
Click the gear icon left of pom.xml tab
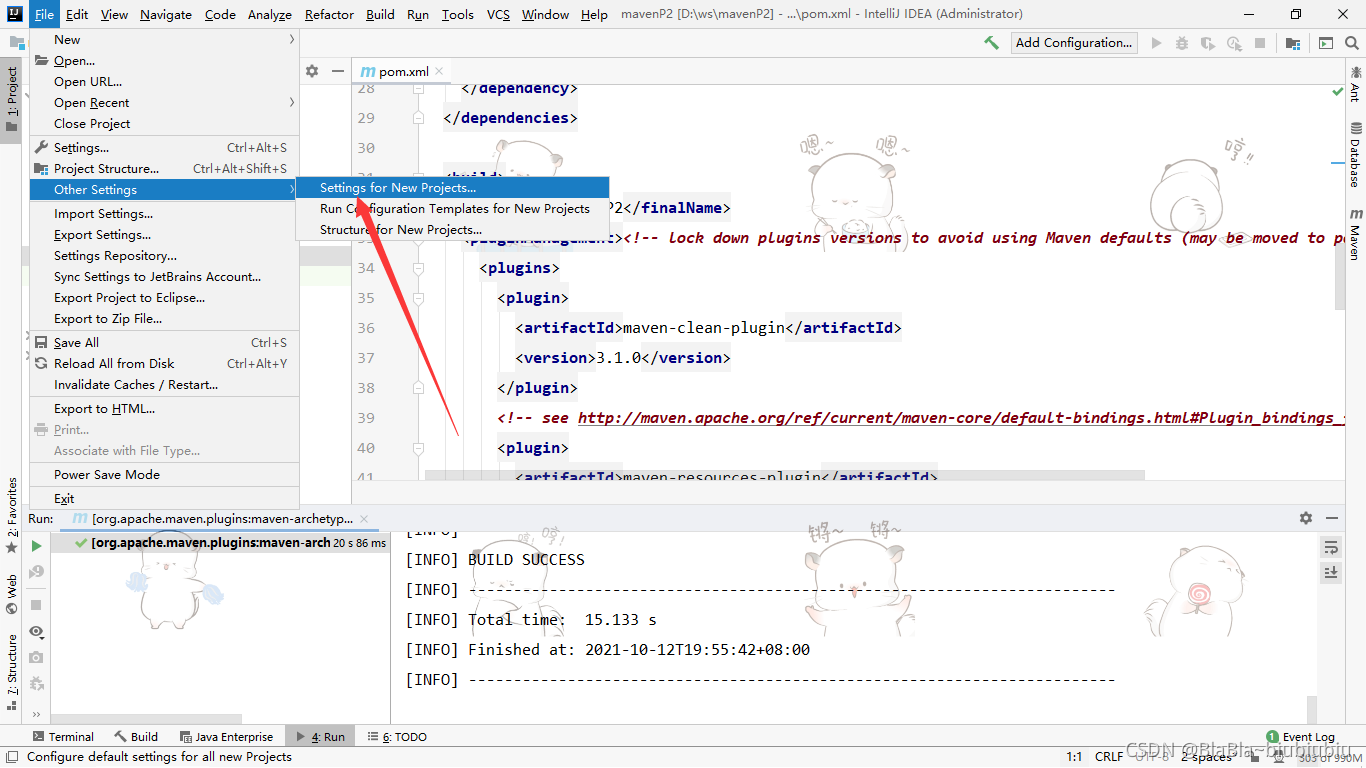click(x=312, y=71)
